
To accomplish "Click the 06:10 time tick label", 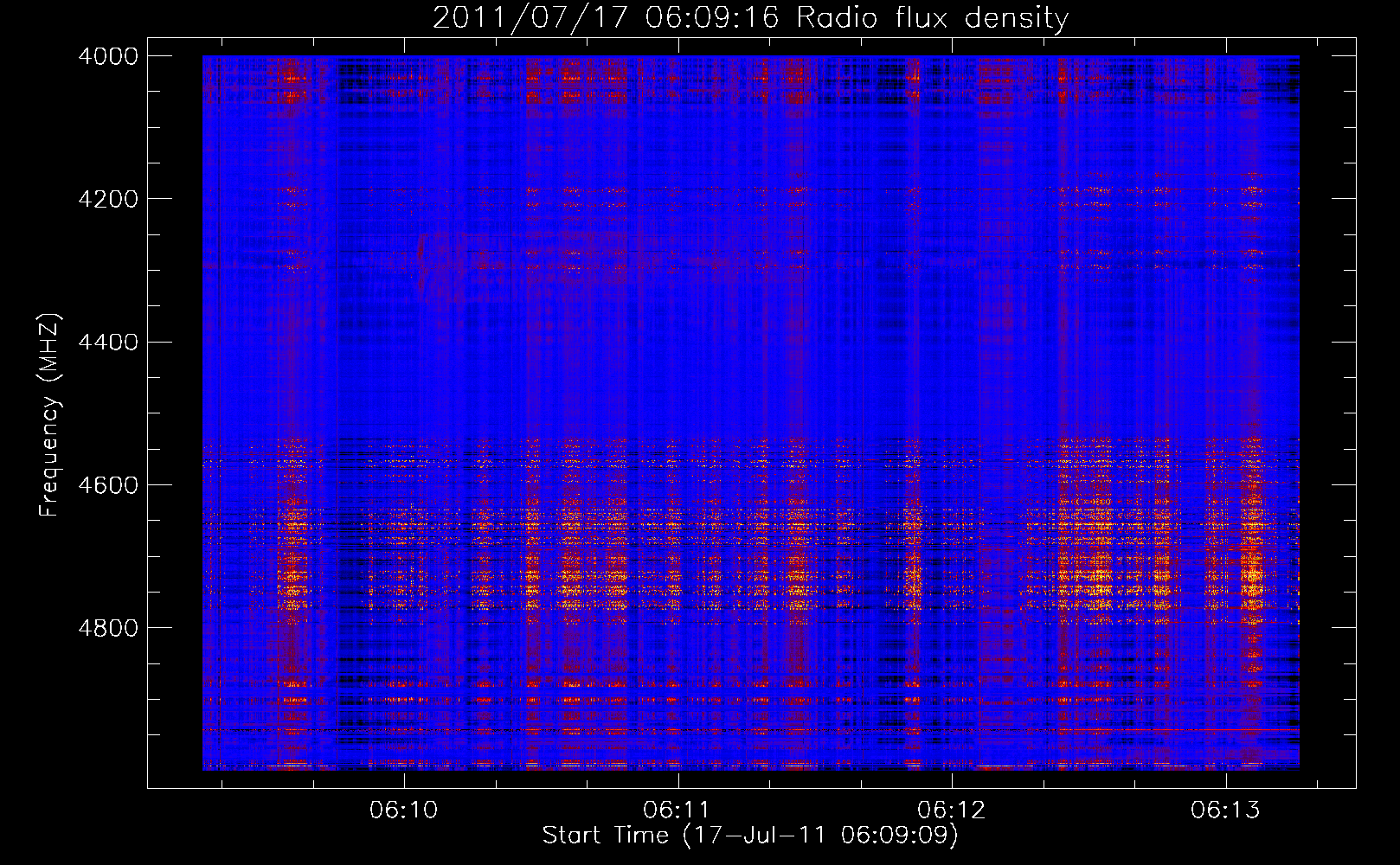I will (x=404, y=811).
